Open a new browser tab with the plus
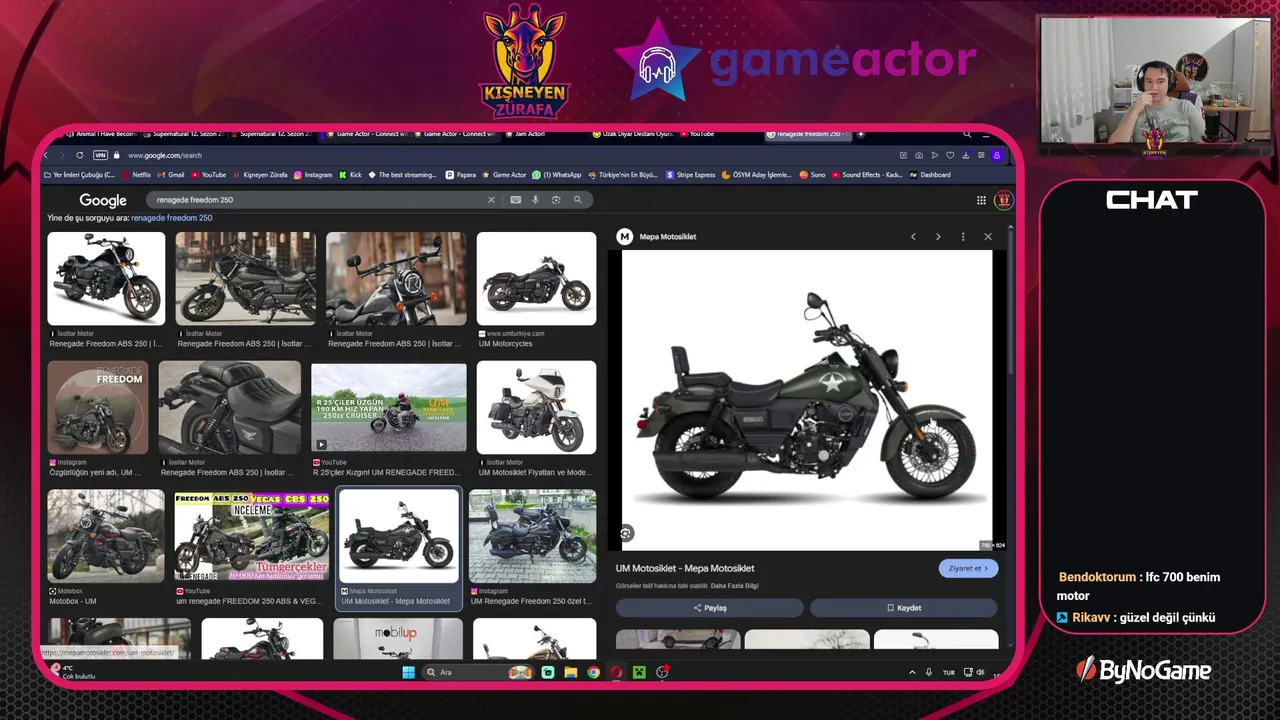 tap(860, 134)
